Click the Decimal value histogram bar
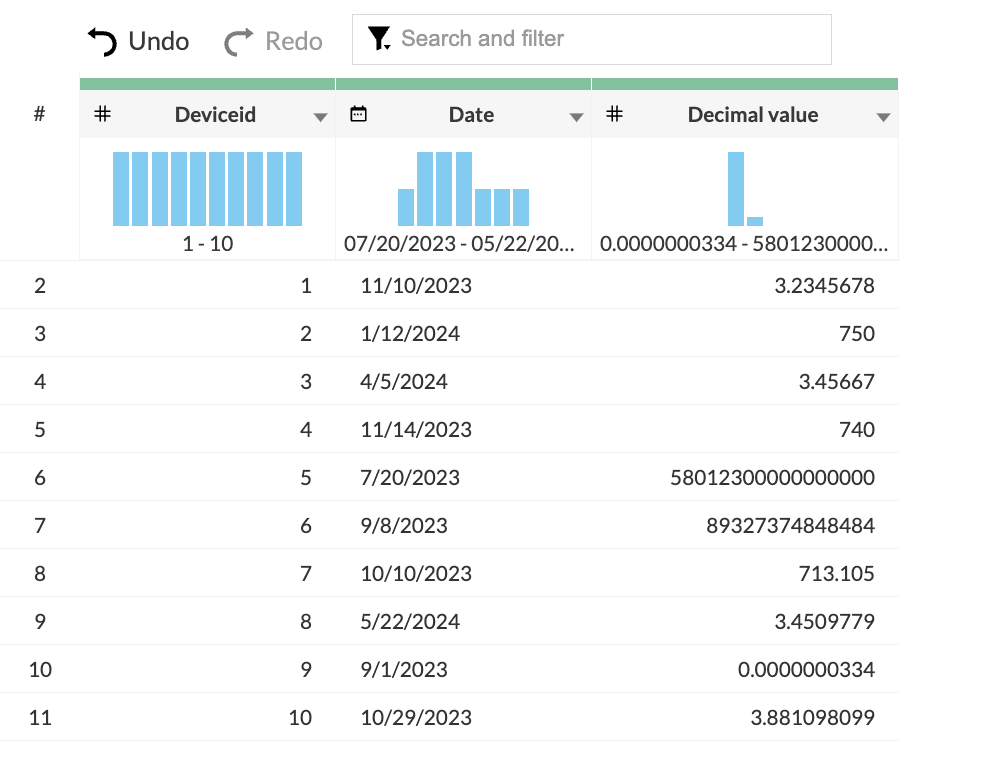 [x=736, y=189]
